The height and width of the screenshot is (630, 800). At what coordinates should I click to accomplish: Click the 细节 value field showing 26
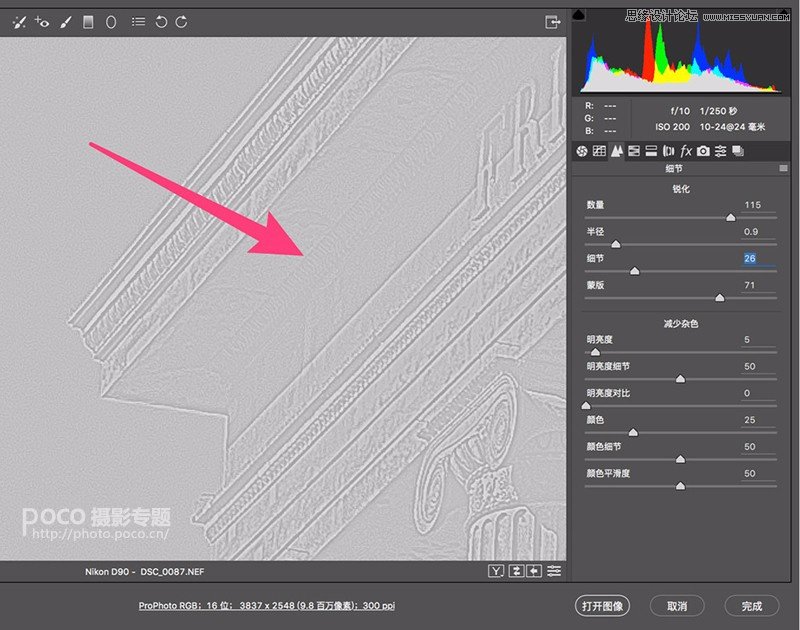(758, 258)
